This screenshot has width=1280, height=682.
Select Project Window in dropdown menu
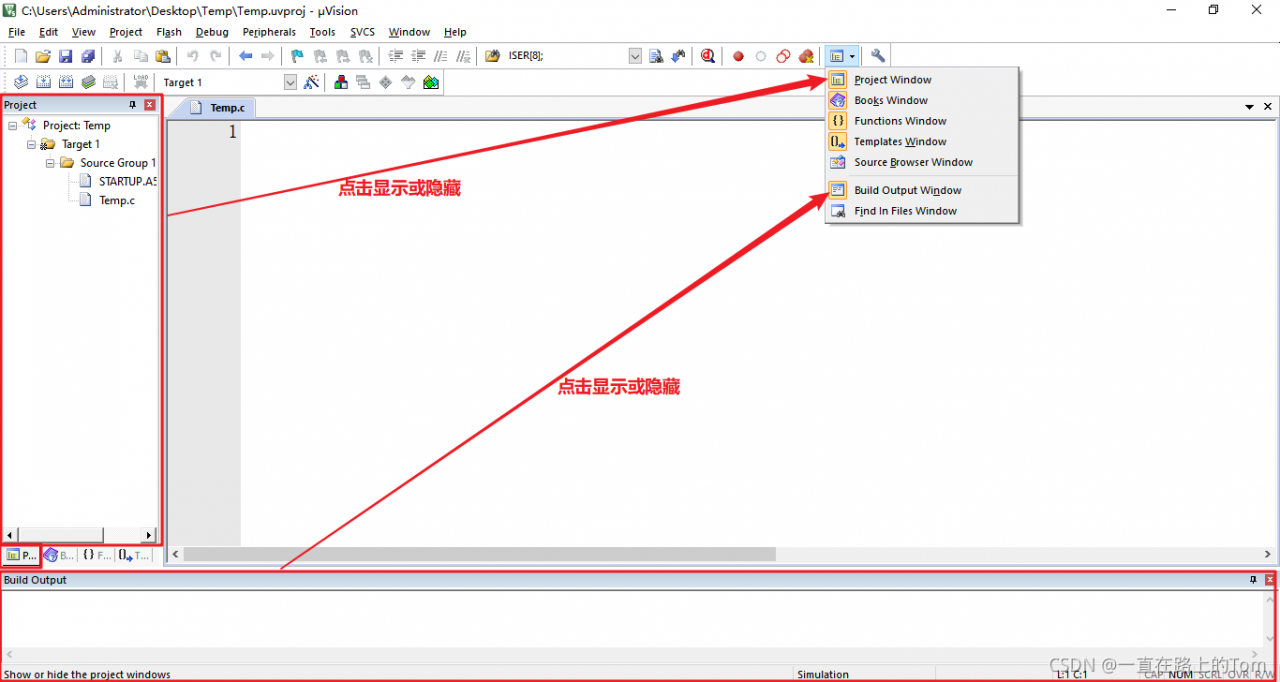pos(921,80)
